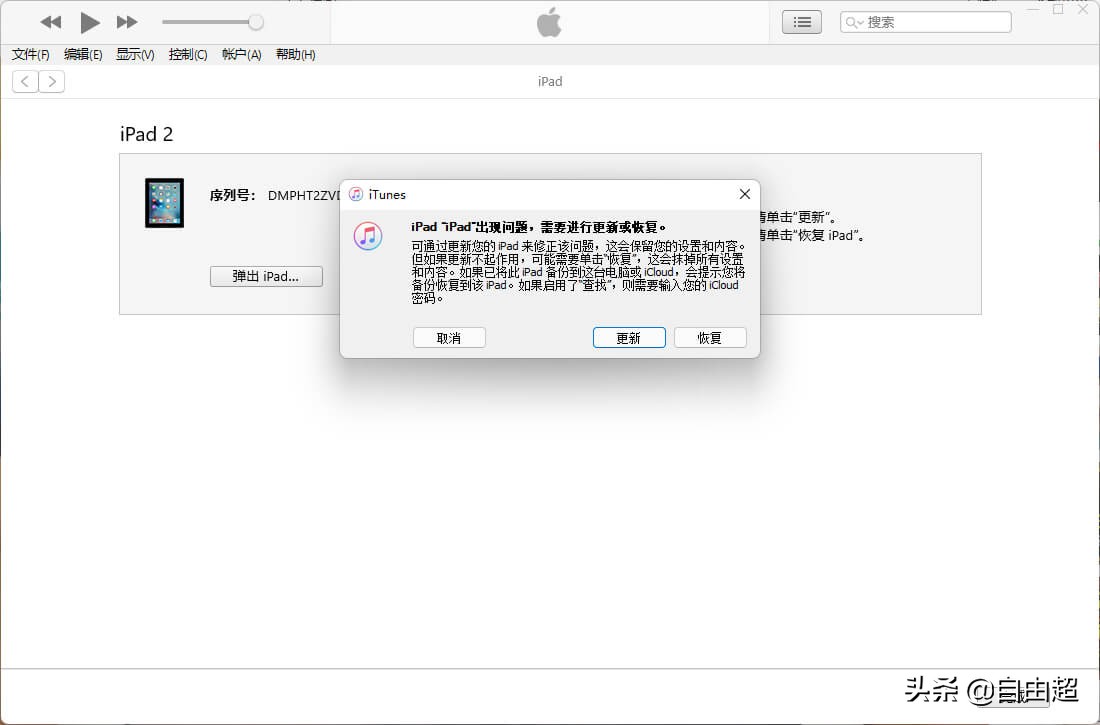Click the back navigation arrow
This screenshot has width=1100, height=725.
click(x=24, y=81)
